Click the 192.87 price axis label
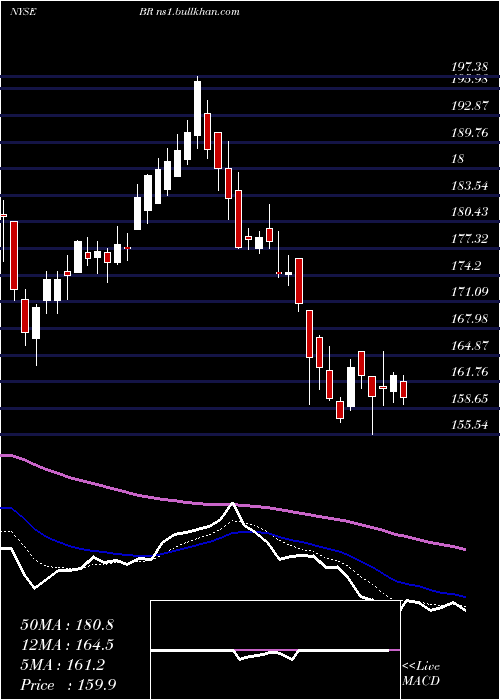Screen dimensions: 500x700 tap(470, 106)
